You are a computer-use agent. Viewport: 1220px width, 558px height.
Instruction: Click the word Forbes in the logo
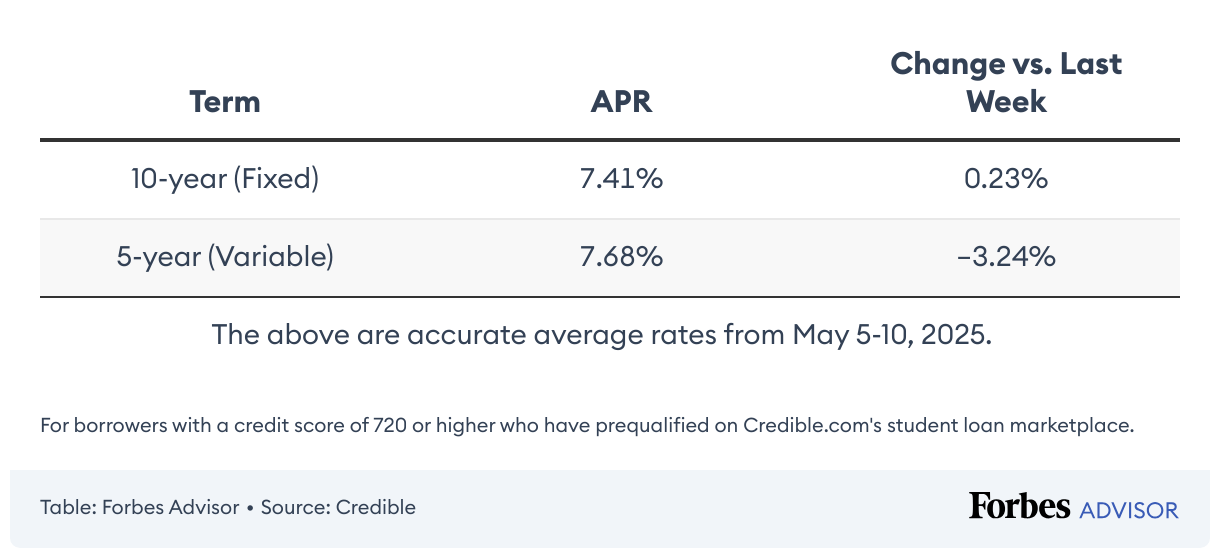tap(1019, 506)
